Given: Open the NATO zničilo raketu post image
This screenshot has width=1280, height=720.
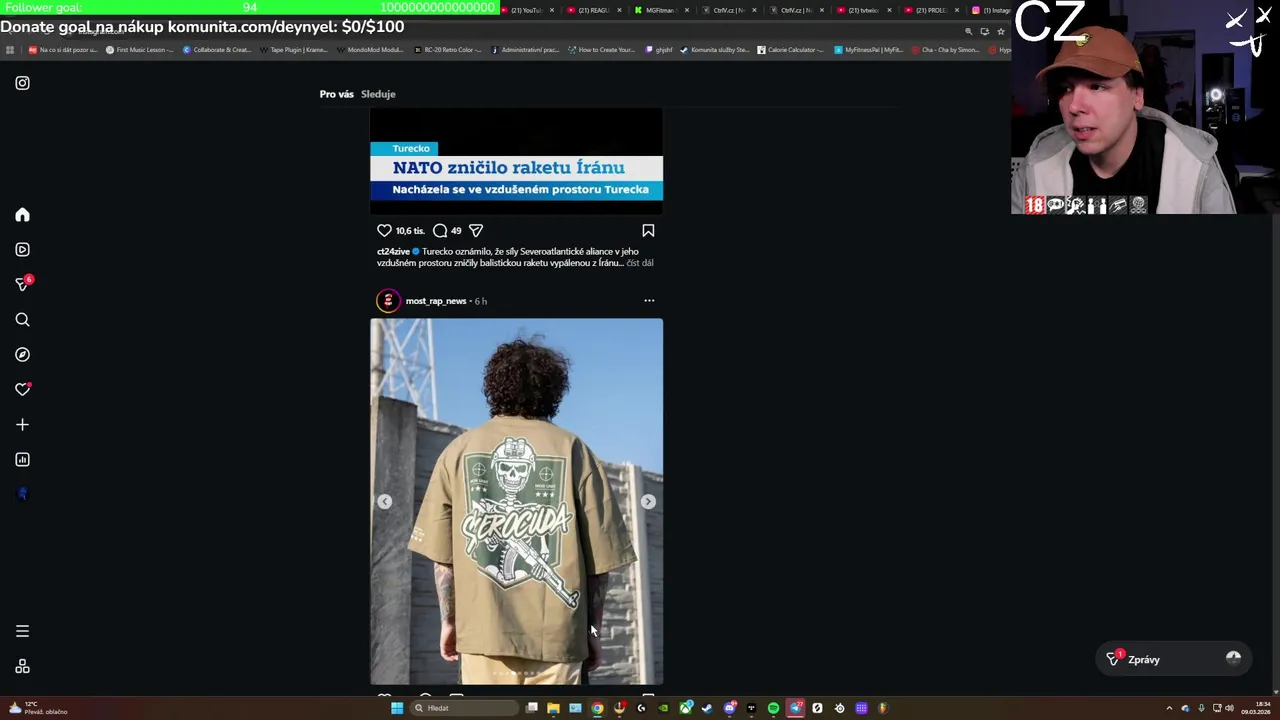Looking at the screenshot, I should (516, 161).
